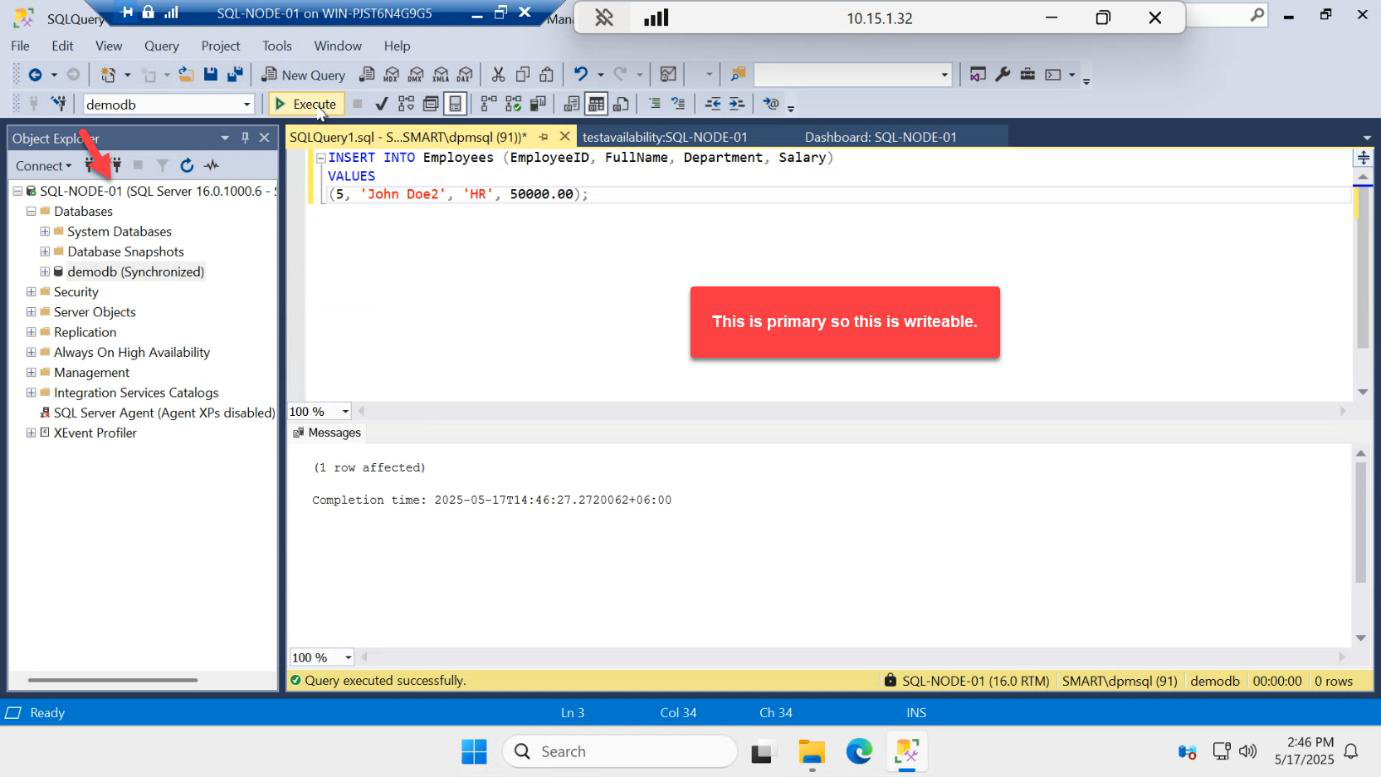Expand System Databases folder

pos(45,231)
